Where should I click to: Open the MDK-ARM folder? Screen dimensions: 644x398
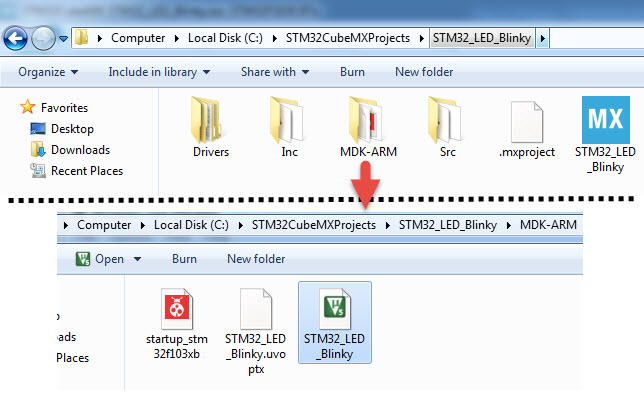tap(368, 127)
